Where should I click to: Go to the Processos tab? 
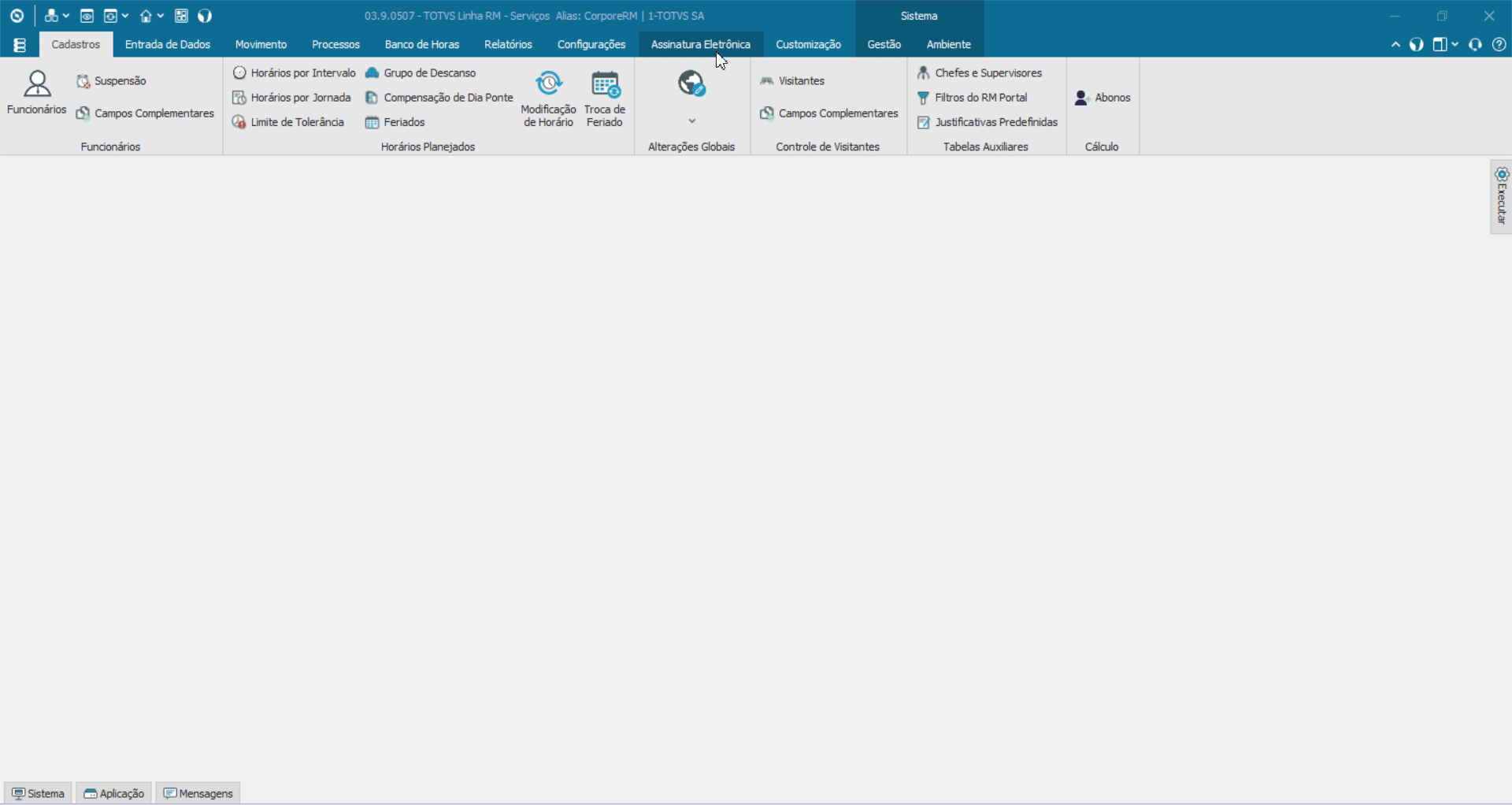[x=335, y=44]
